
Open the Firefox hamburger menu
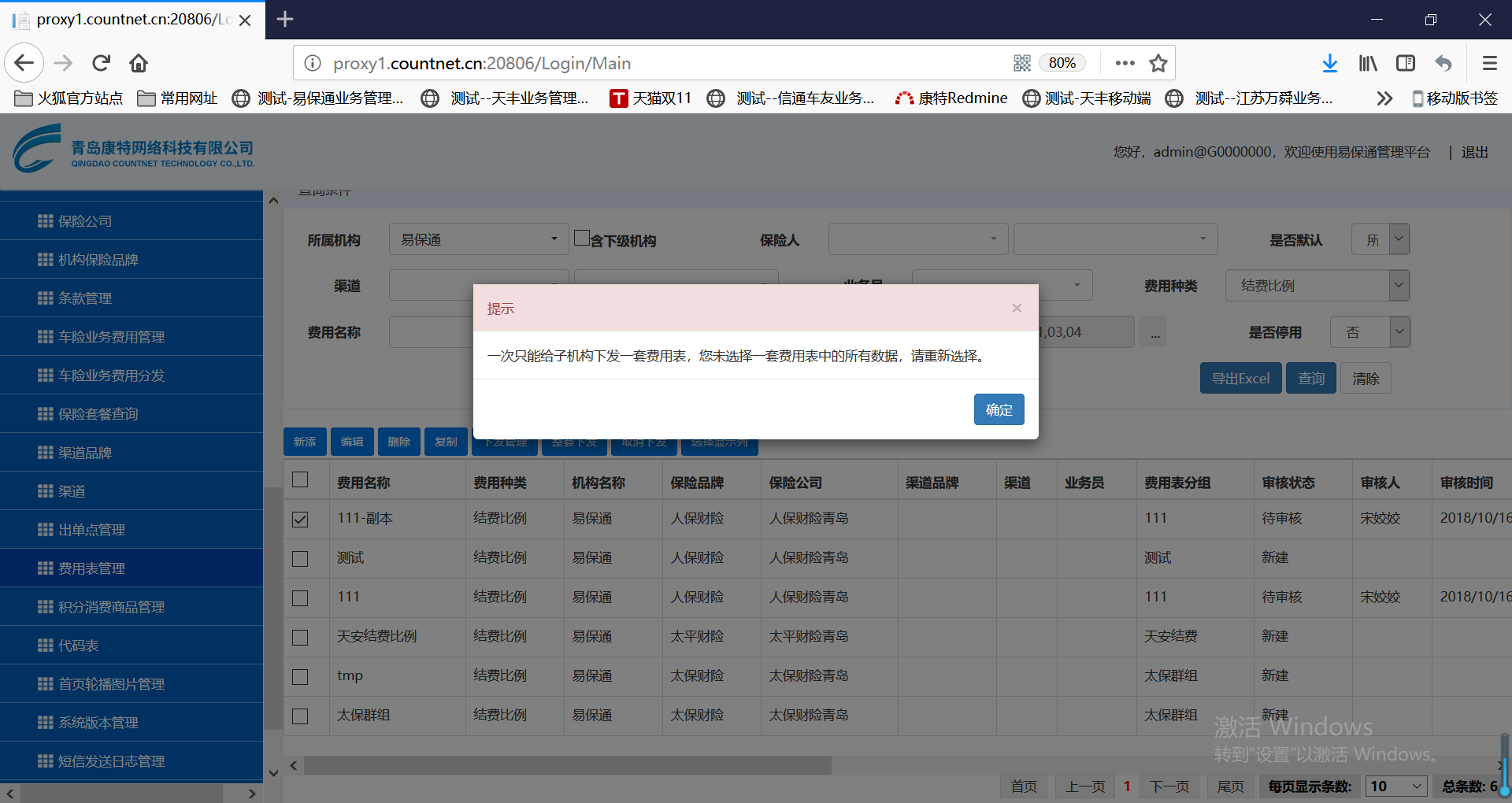(x=1489, y=63)
